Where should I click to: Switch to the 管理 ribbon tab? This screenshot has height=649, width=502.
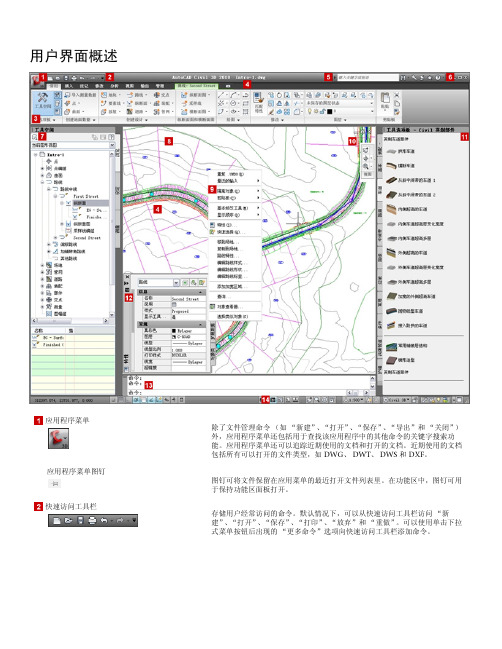pyautogui.click(x=160, y=86)
